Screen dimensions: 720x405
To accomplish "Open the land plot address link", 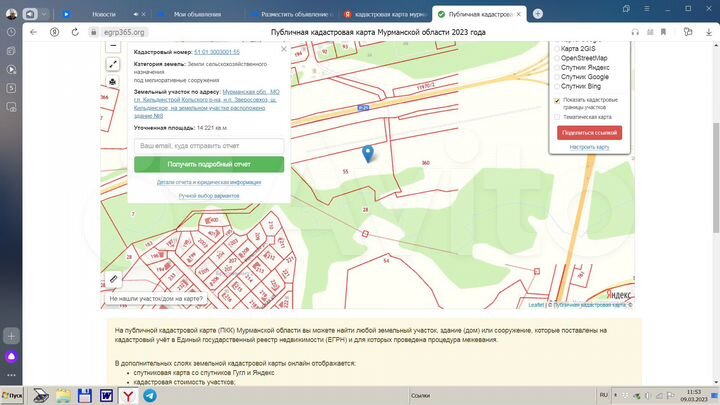I will (207, 104).
